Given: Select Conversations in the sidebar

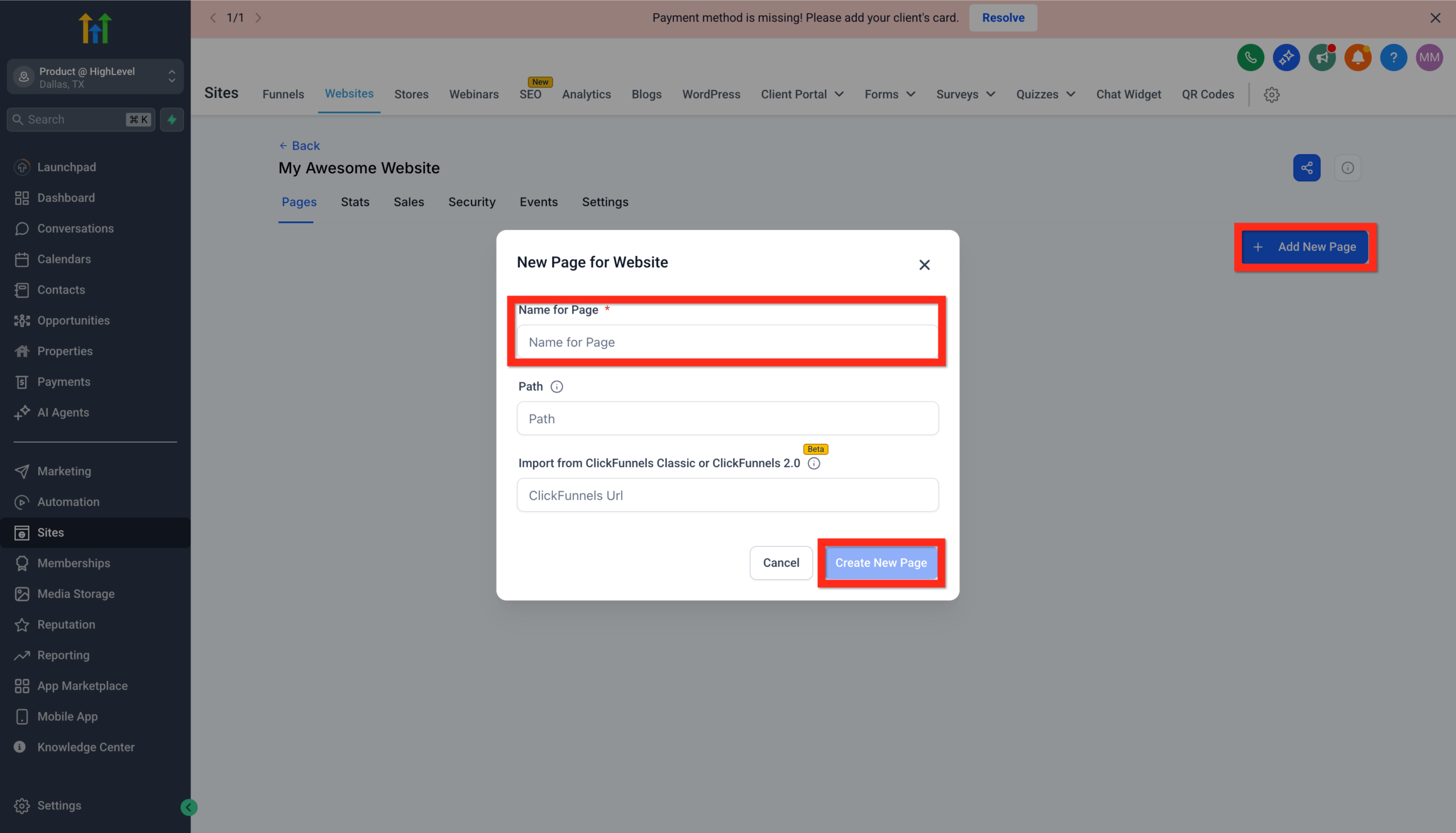Looking at the screenshot, I should [75, 228].
